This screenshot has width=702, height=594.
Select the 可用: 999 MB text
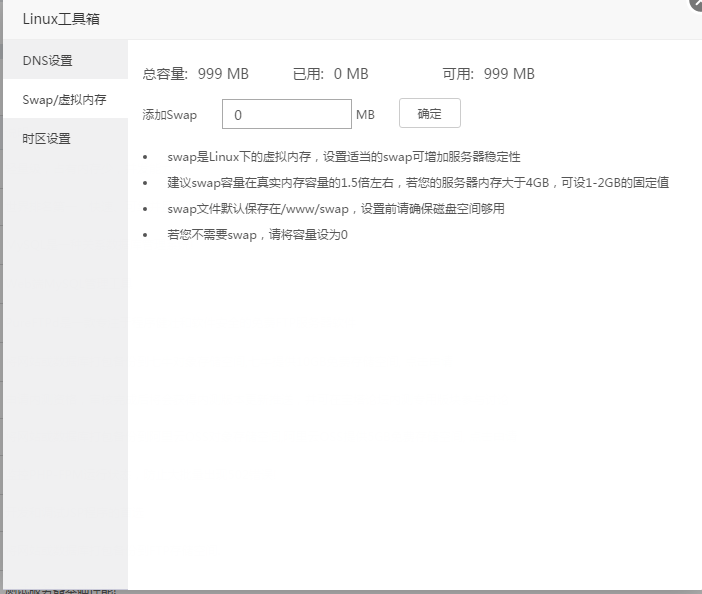click(x=488, y=74)
